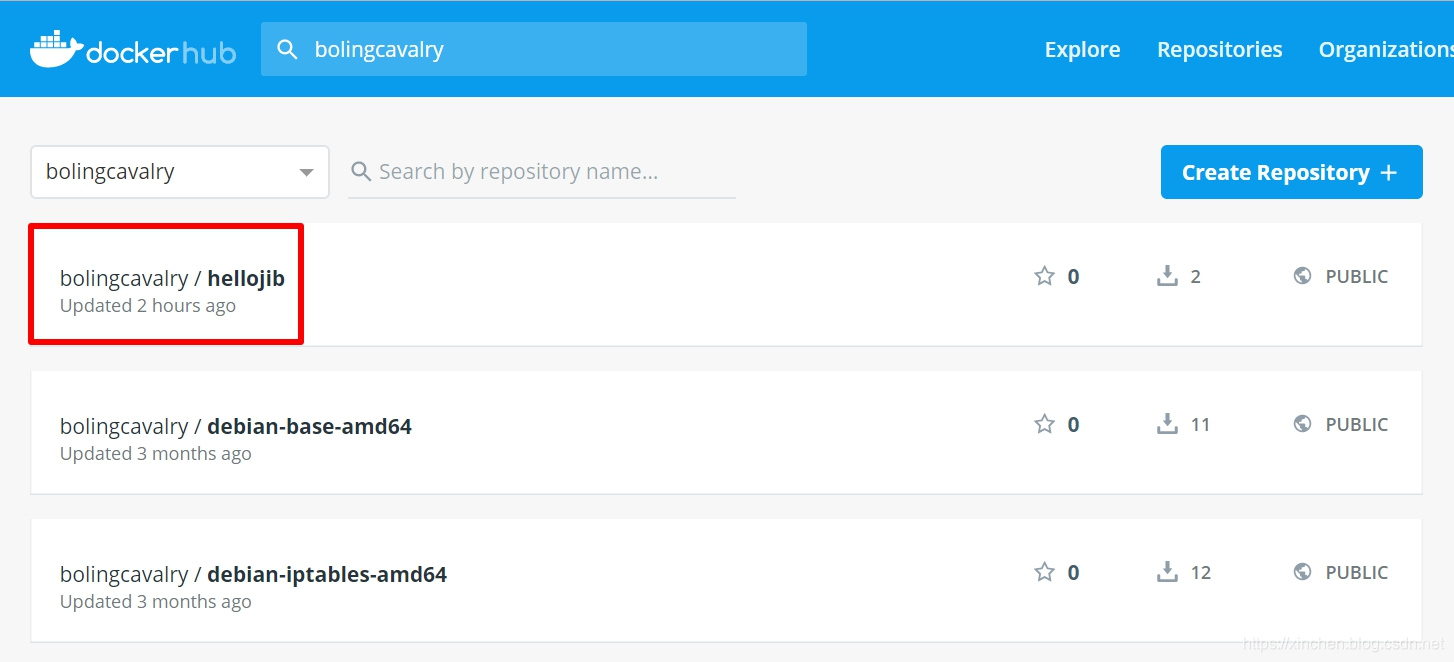
Task: Click the globe icon on hellojib row
Action: [1302, 276]
